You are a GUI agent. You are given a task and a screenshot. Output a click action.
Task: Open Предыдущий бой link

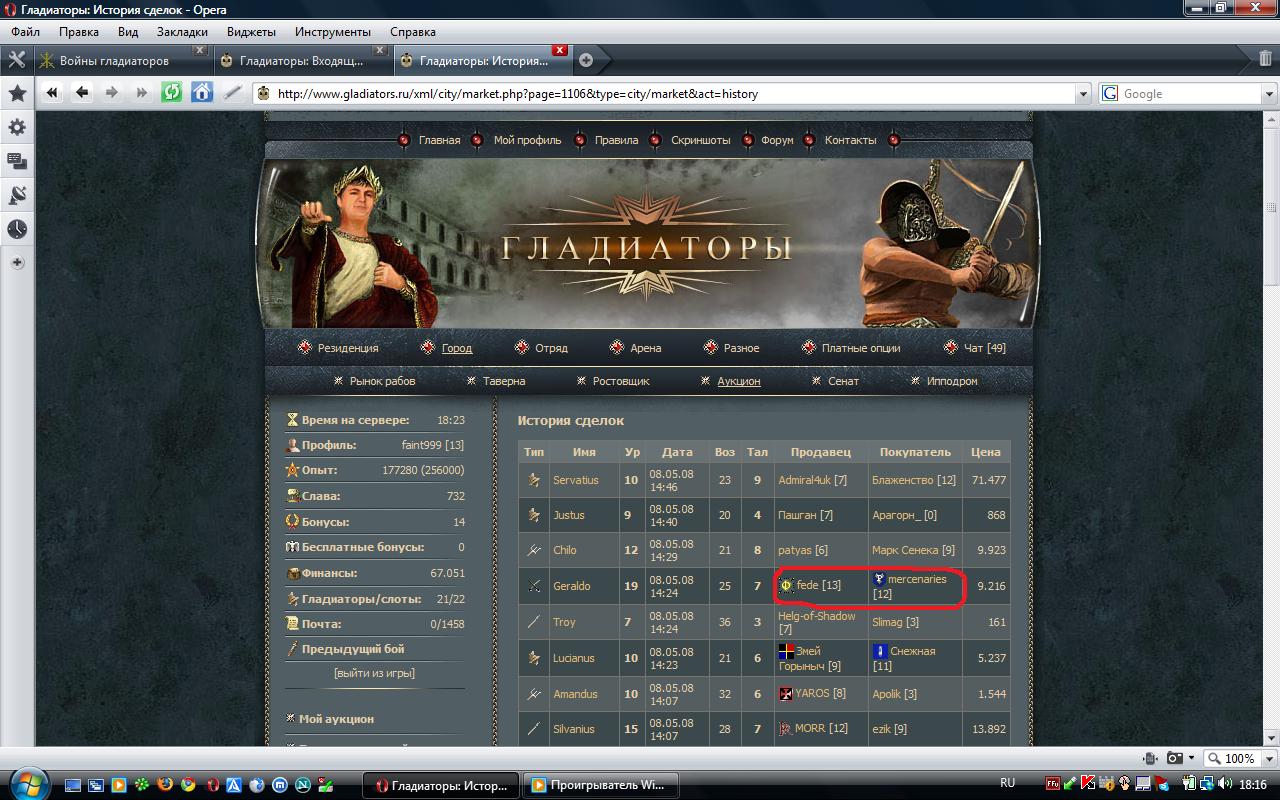click(x=353, y=649)
